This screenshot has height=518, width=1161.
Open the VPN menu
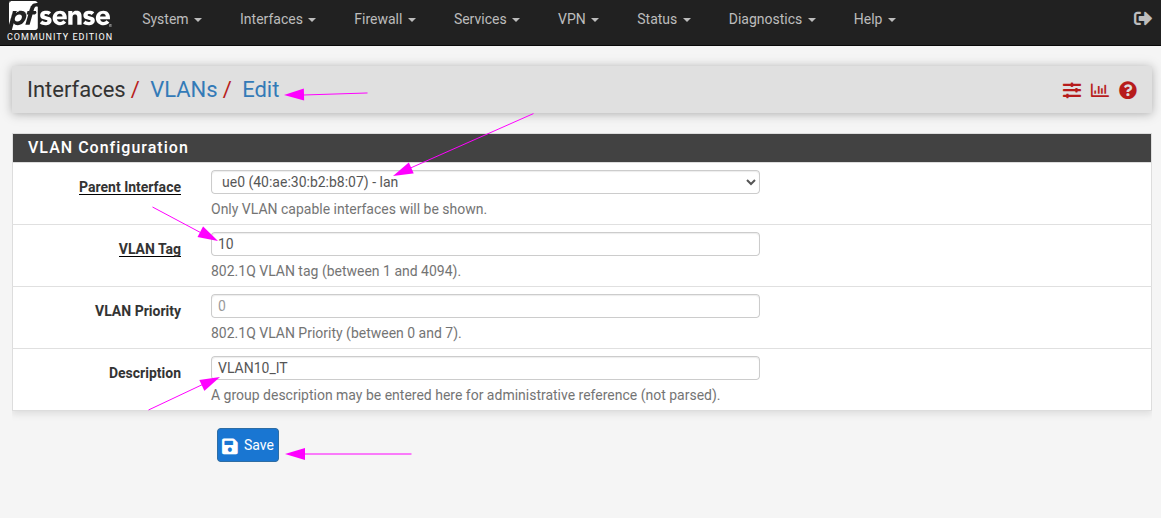pyautogui.click(x=579, y=19)
